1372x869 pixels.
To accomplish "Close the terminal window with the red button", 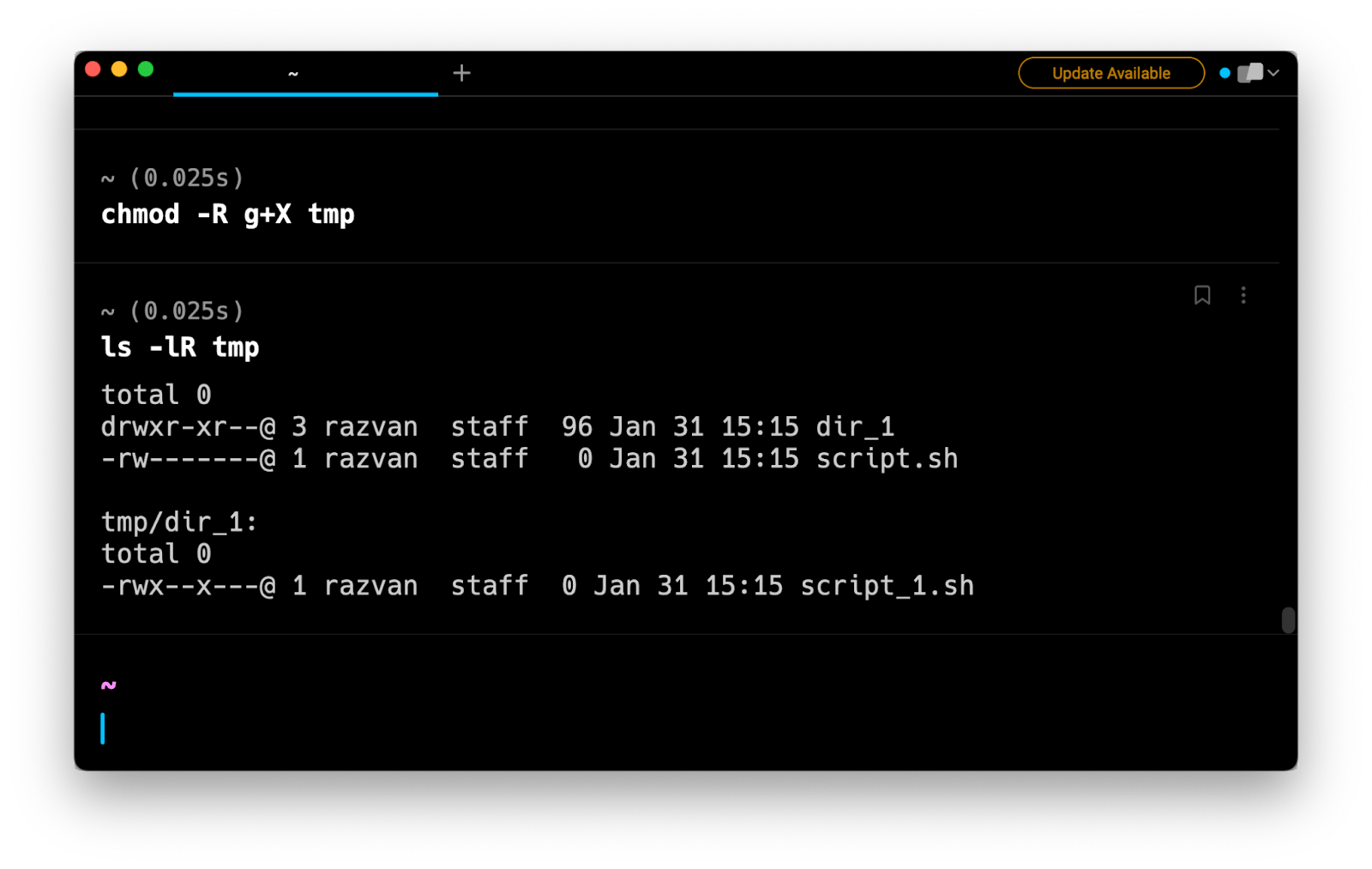I will (93, 69).
